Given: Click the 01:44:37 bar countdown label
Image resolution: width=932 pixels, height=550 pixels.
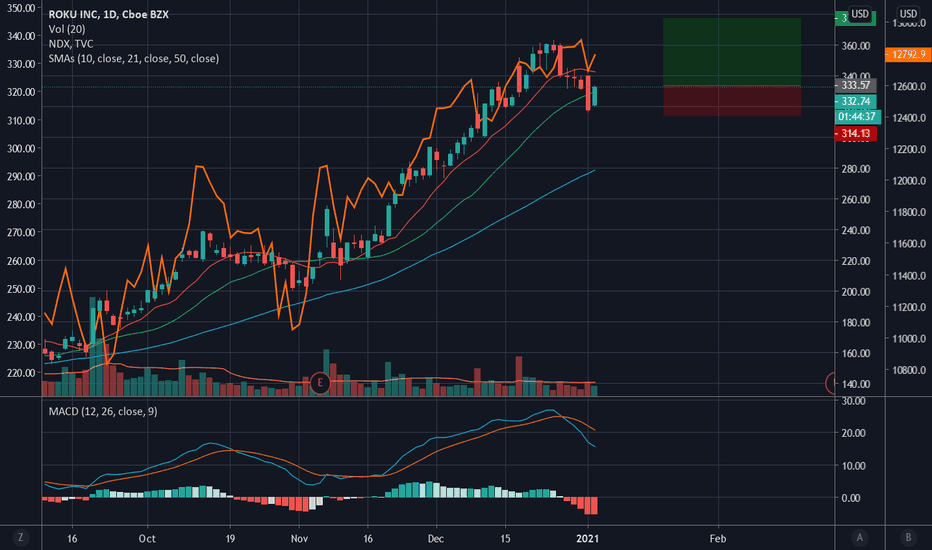Looking at the screenshot, I should (x=858, y=117).
